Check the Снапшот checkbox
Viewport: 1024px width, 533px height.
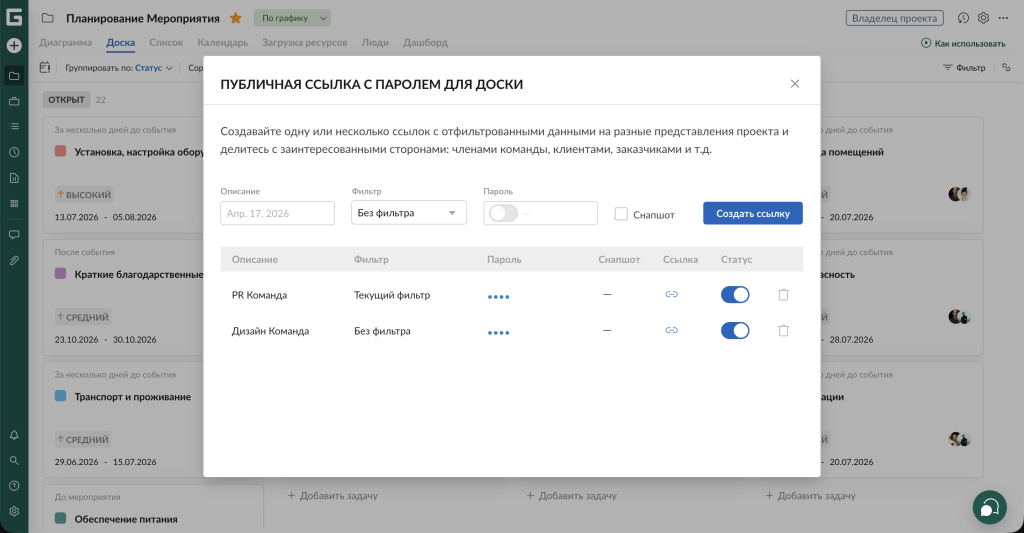click(621, 214)
